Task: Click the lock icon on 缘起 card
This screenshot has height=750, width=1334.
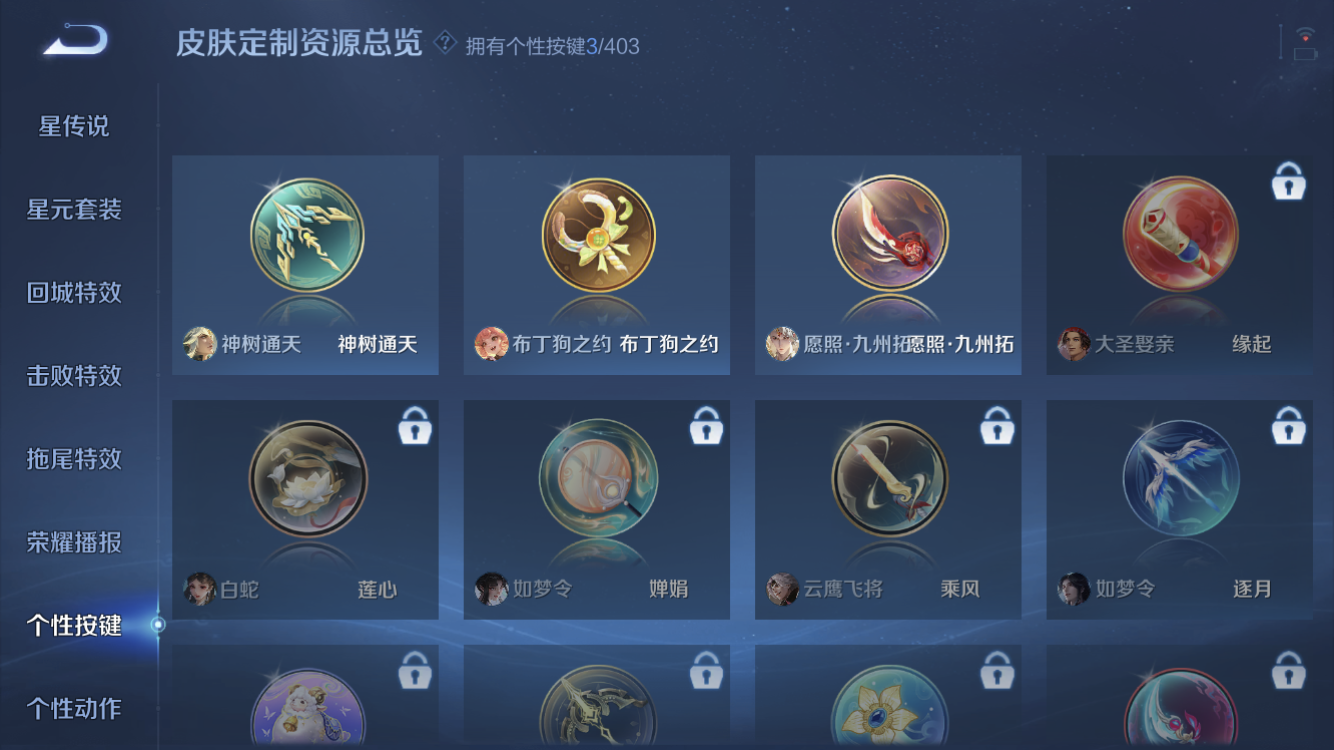Action: click(x=1288, y=181)
